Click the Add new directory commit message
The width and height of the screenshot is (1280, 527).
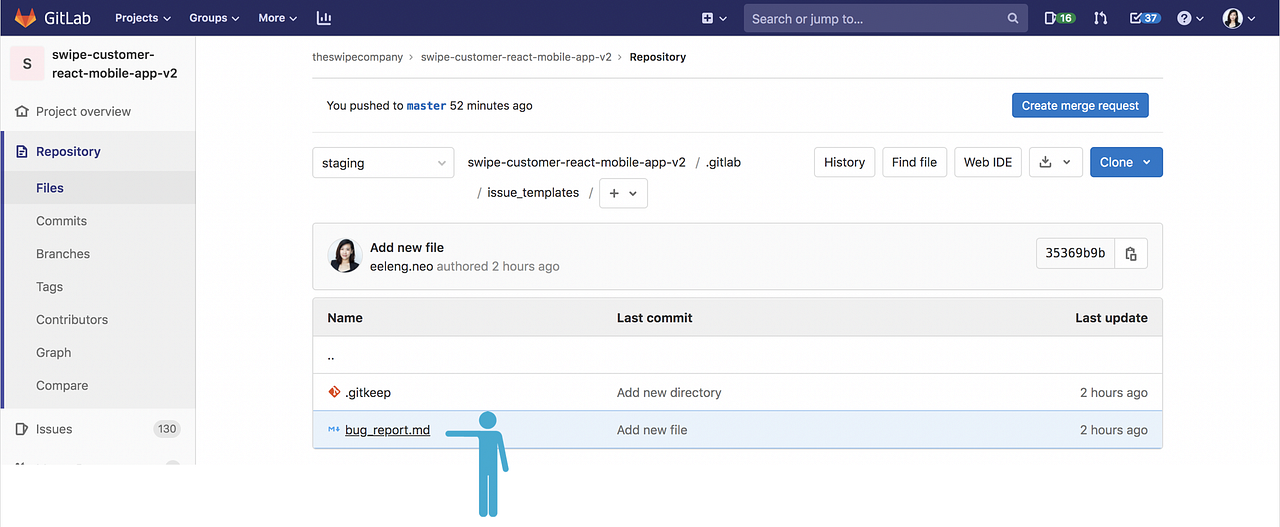(x=669, y=393)
